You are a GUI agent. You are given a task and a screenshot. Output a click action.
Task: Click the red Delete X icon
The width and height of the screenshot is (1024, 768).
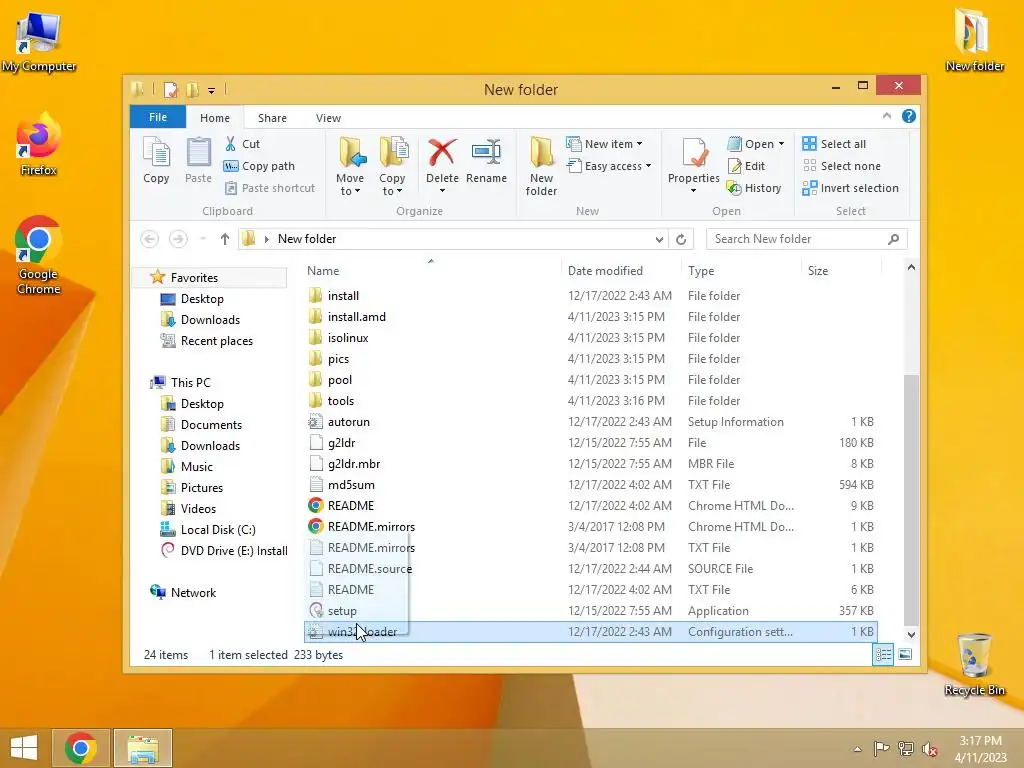point(442,153)
